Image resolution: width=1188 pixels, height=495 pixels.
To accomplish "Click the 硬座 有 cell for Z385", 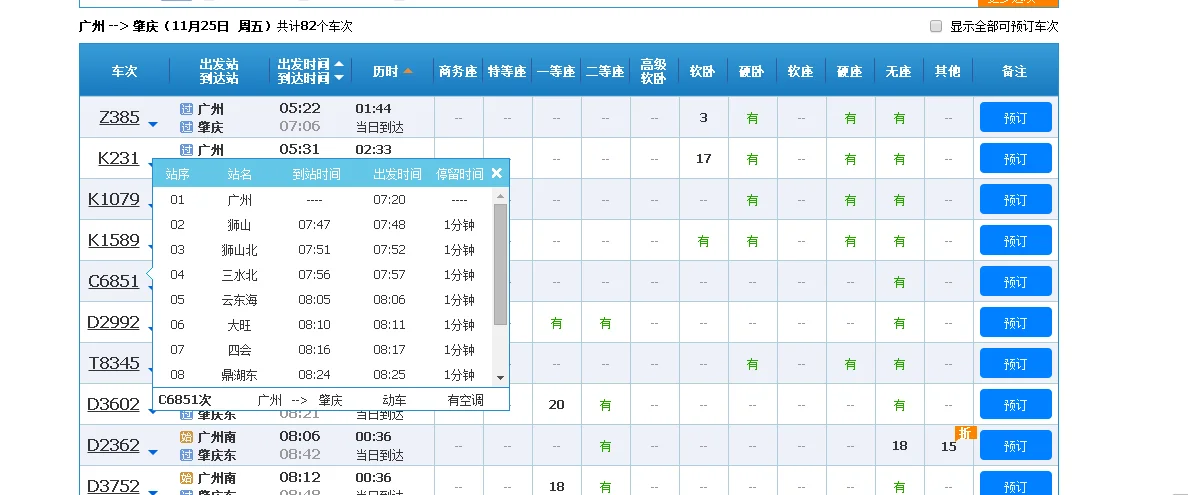I will 850,118.
